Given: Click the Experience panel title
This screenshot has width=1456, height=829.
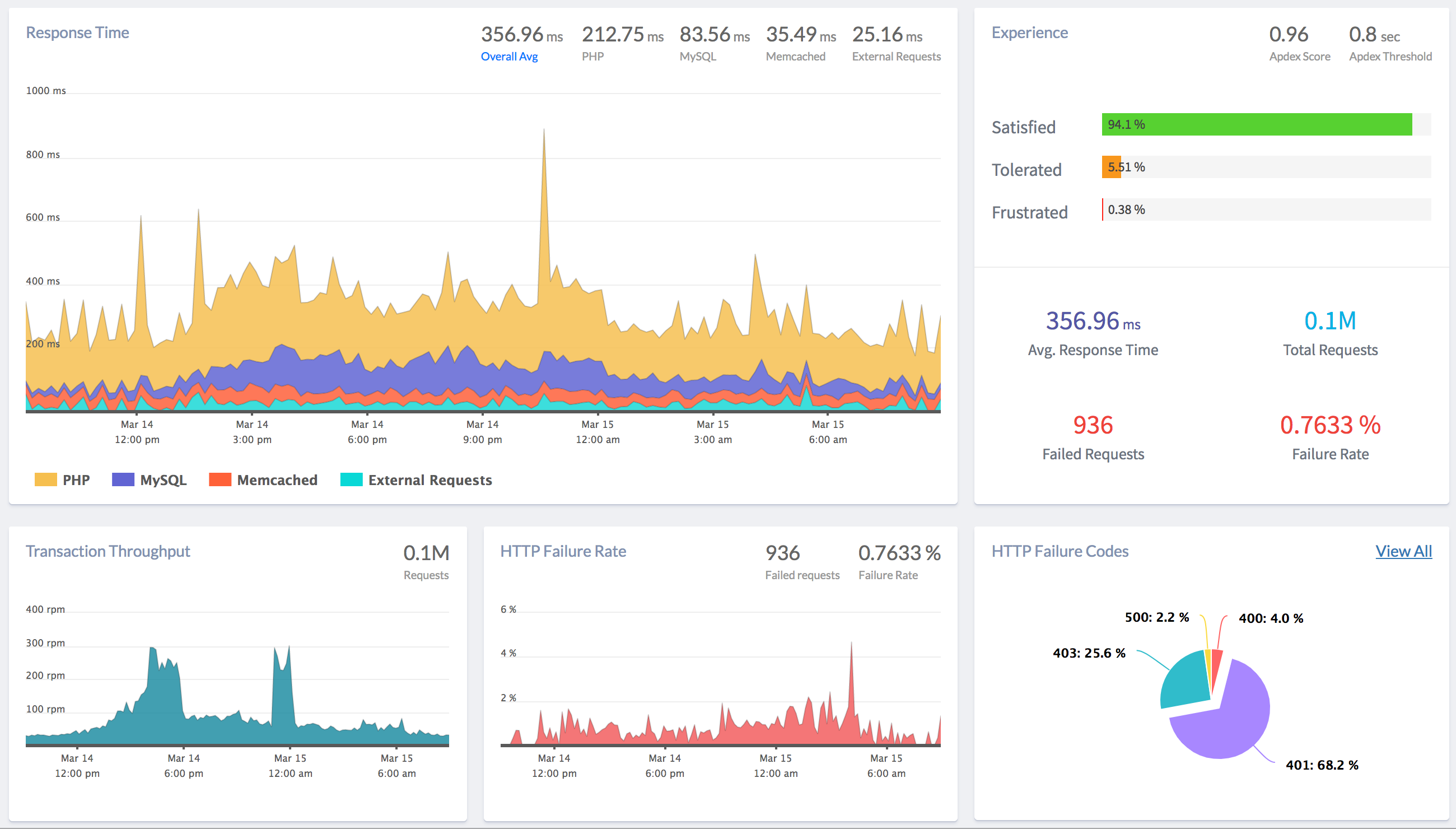Looking at the screenshot, I should tap(1029, 32).
